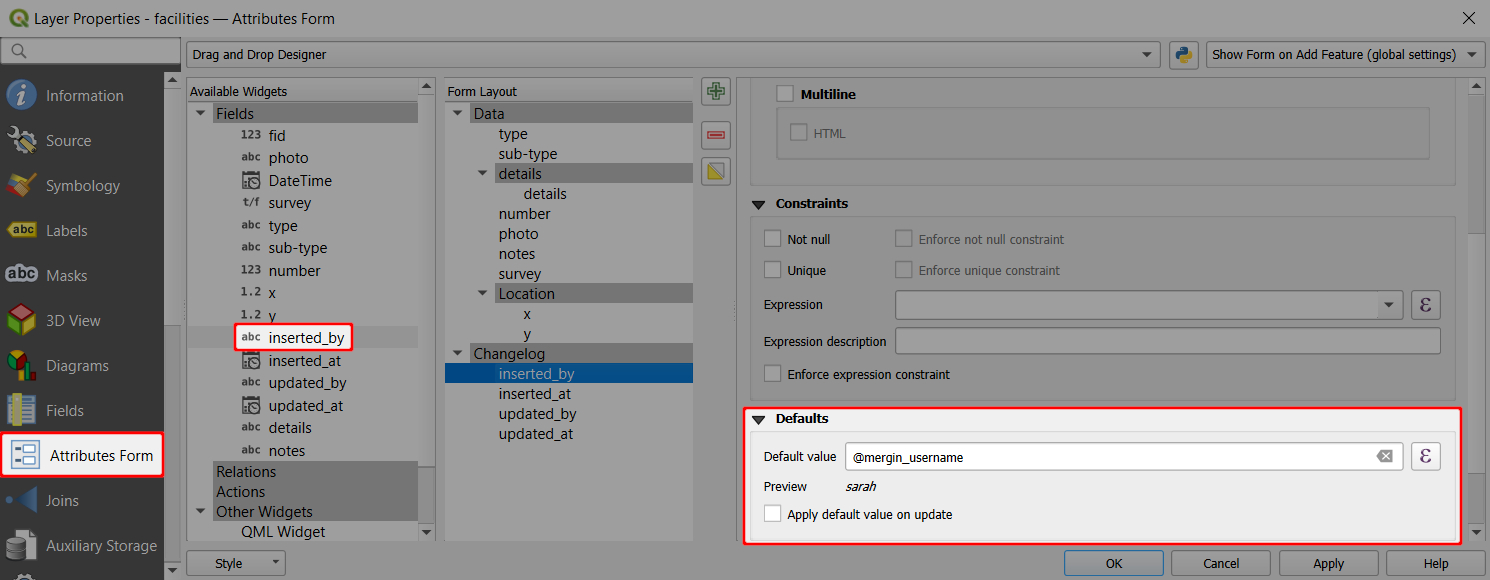
Task: Clear the default value field
Action: pyautogui.click(x=1384, y=457)
